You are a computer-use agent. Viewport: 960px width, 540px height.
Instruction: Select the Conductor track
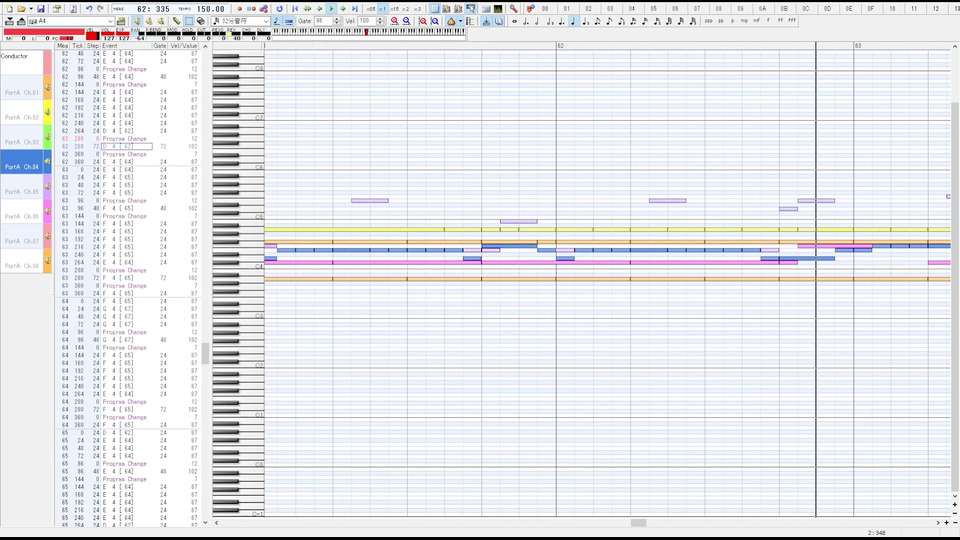[21, 62]
